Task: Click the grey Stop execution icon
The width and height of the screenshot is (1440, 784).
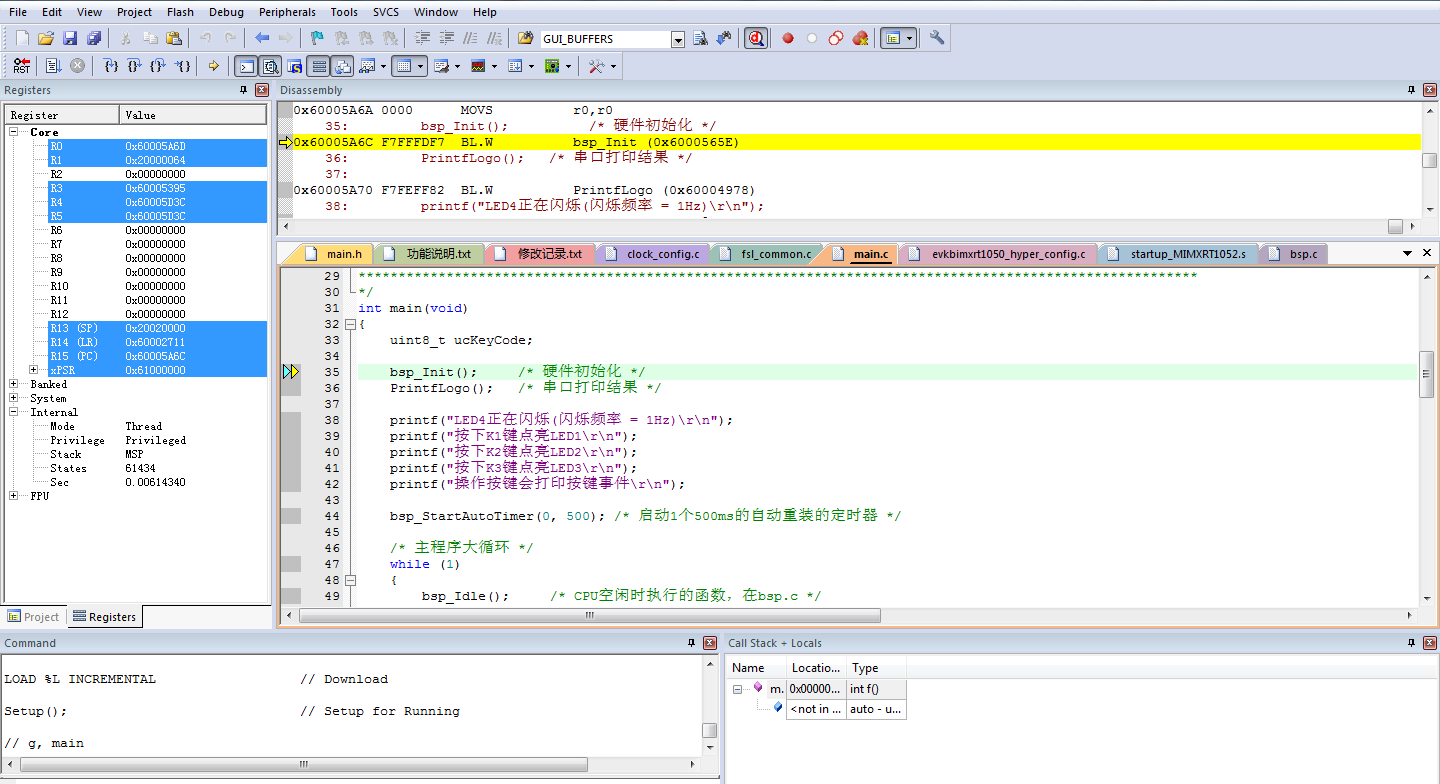Action: [77, 66]
